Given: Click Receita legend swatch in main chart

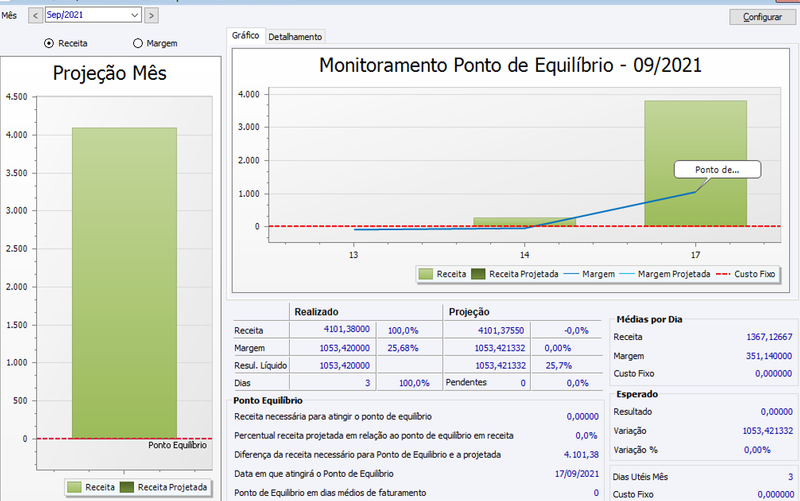Looking at the screenshot, I should 426,274.
